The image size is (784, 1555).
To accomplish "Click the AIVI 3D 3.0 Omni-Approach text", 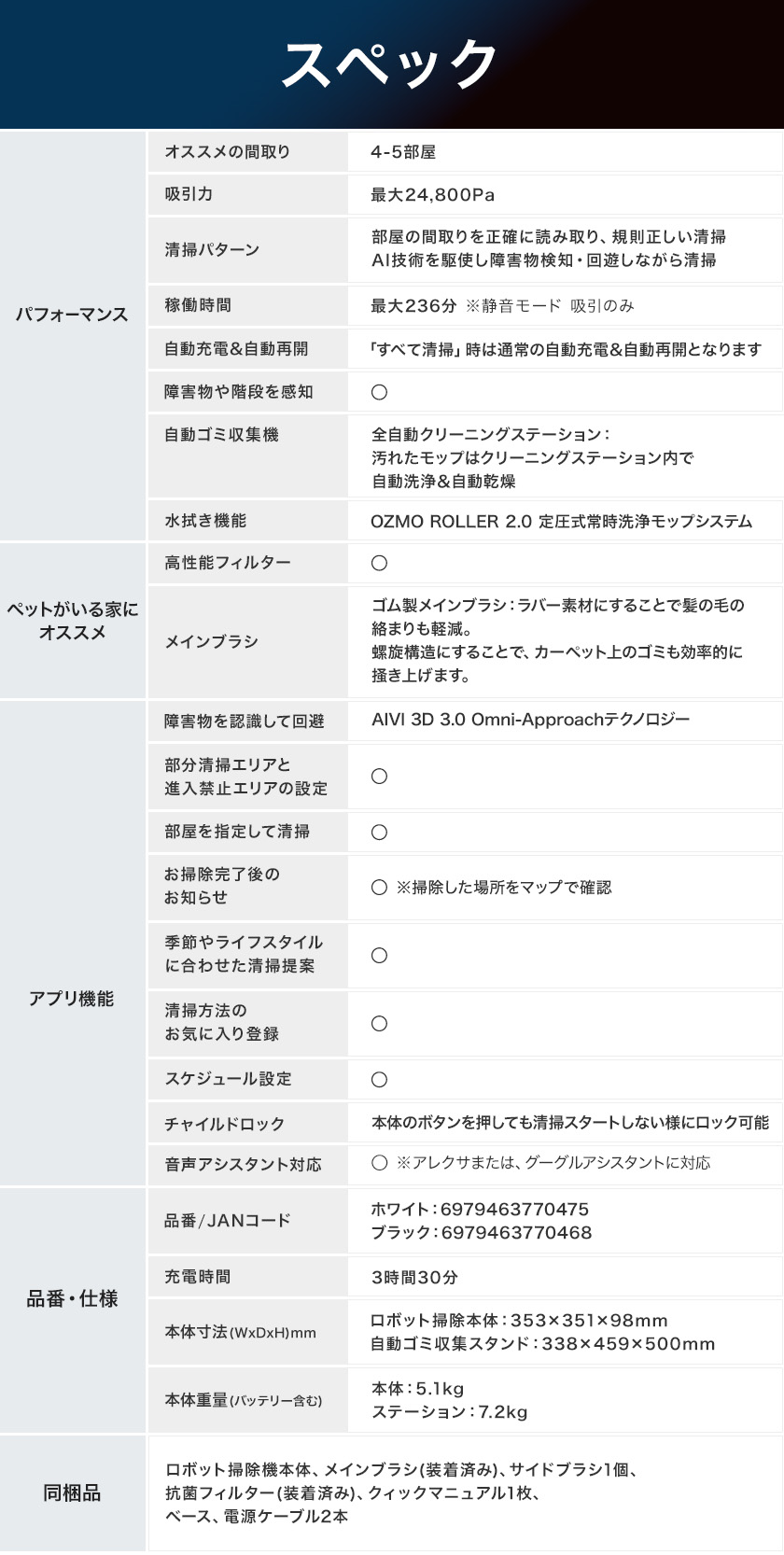I will [530, 720].
